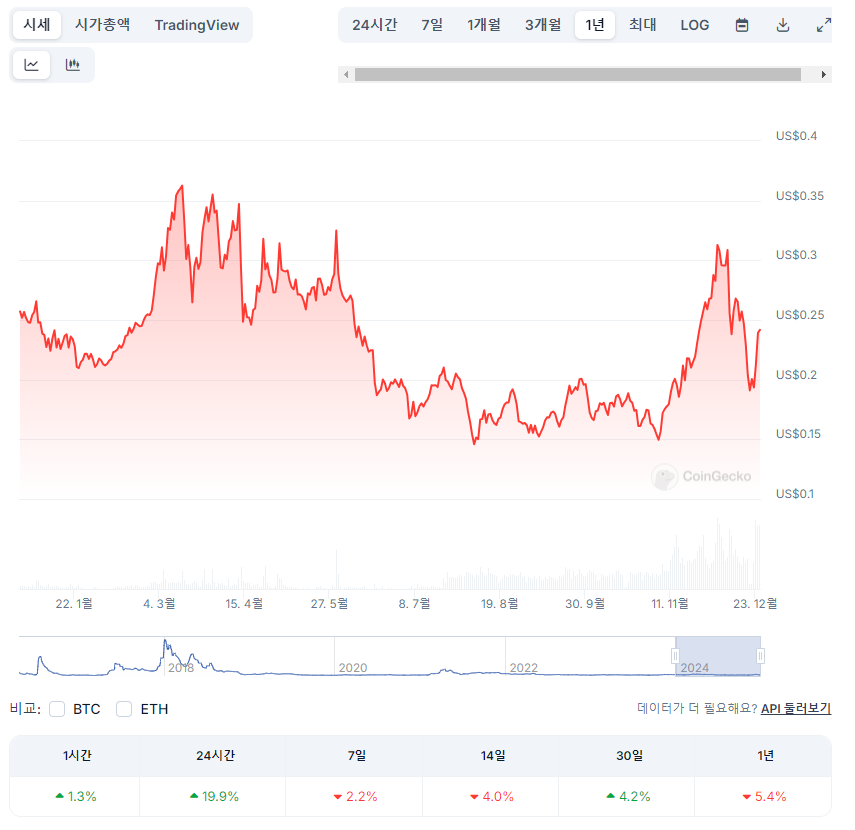Viewport: 855px width, 830px height.
Task: Click the 23. 12월 date label
Action: (755, 604)
